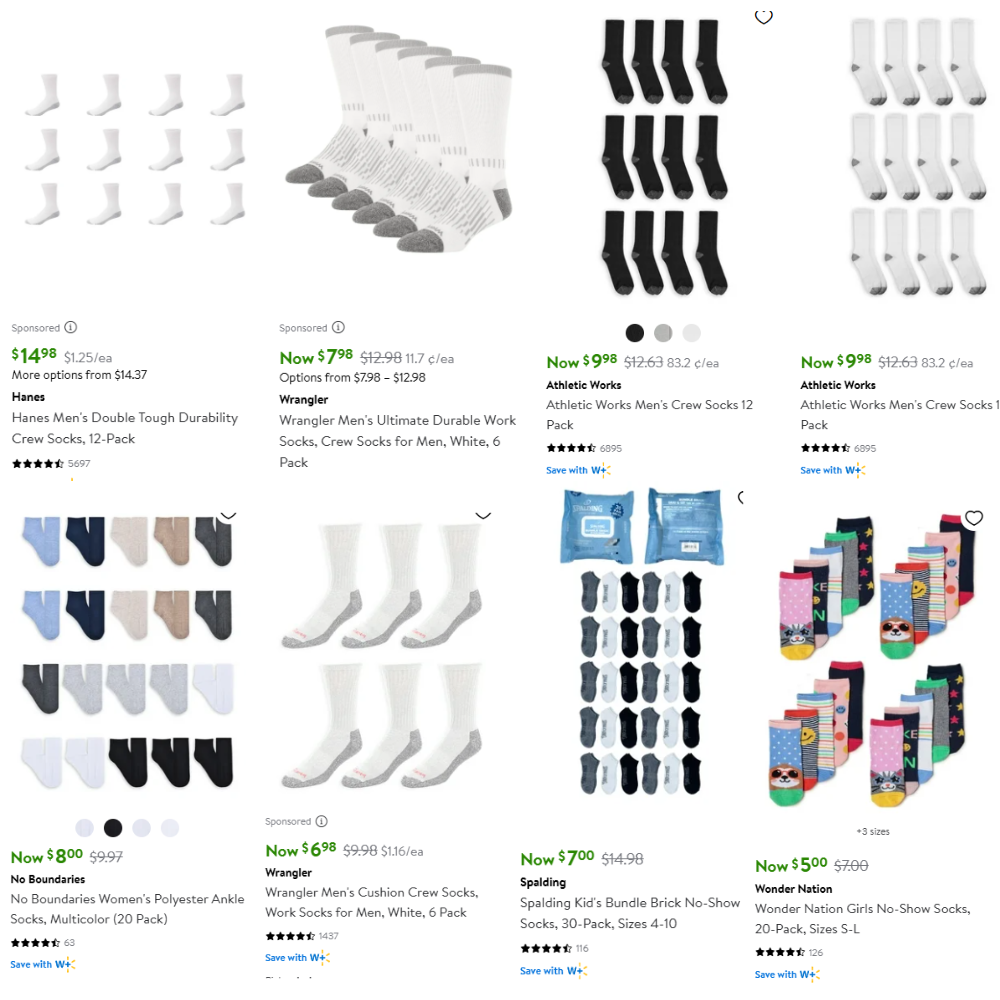Select the black swatch for No Boundaries ankle socks
This screenshot has width=1000, height=1000.
[x=113, y=828]
